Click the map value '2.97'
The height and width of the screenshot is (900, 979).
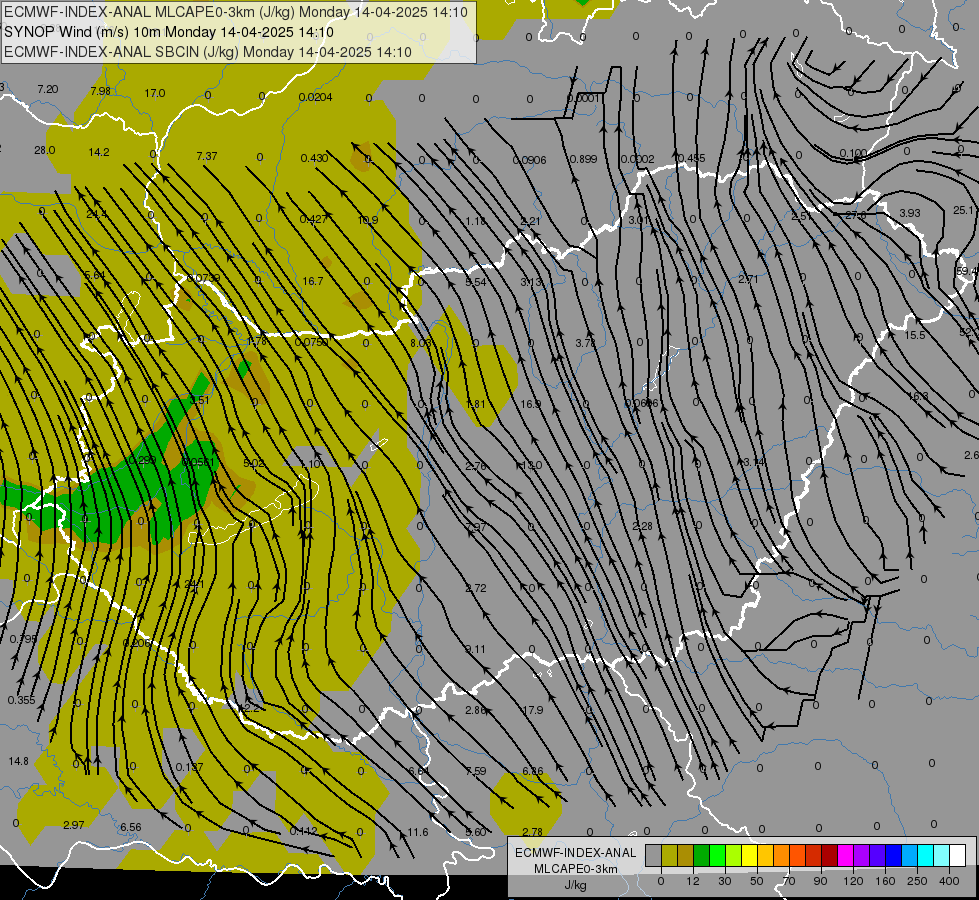(x=74, y=825)
